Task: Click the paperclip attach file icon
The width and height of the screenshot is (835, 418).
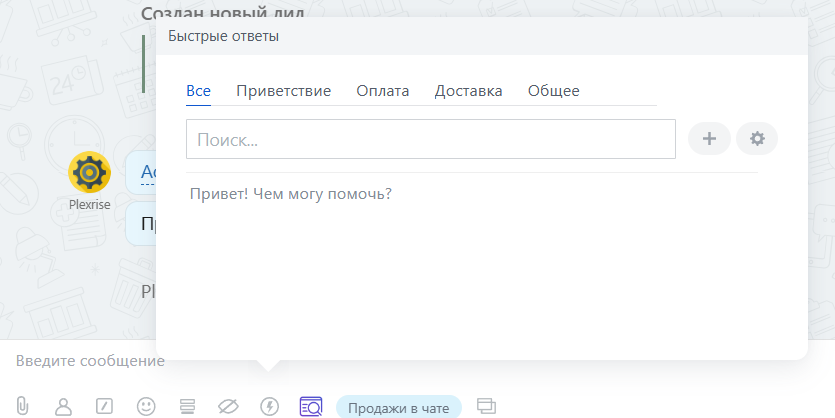Action: click(22, 406)
